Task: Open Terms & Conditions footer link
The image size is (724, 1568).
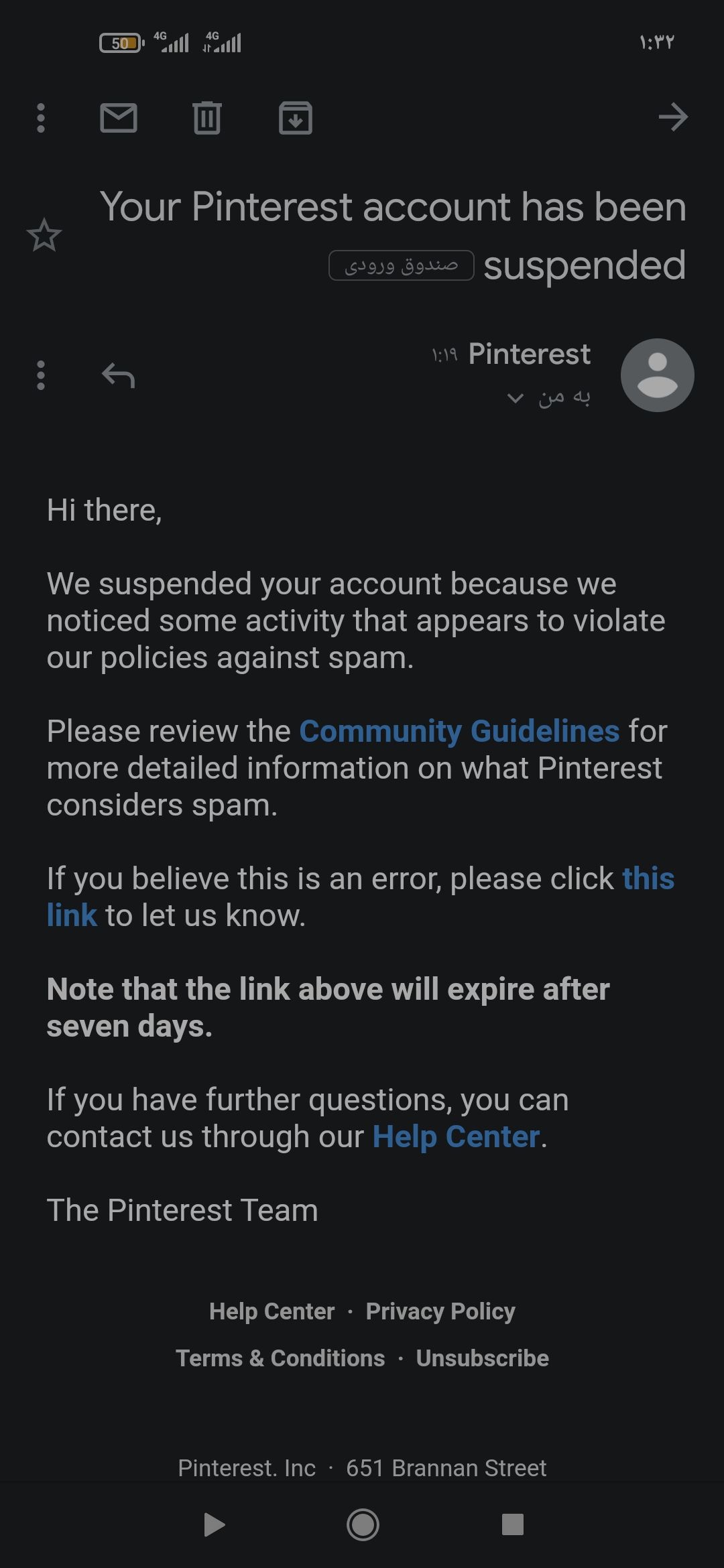Action: pyautogui.click(x=280, y=1358)
